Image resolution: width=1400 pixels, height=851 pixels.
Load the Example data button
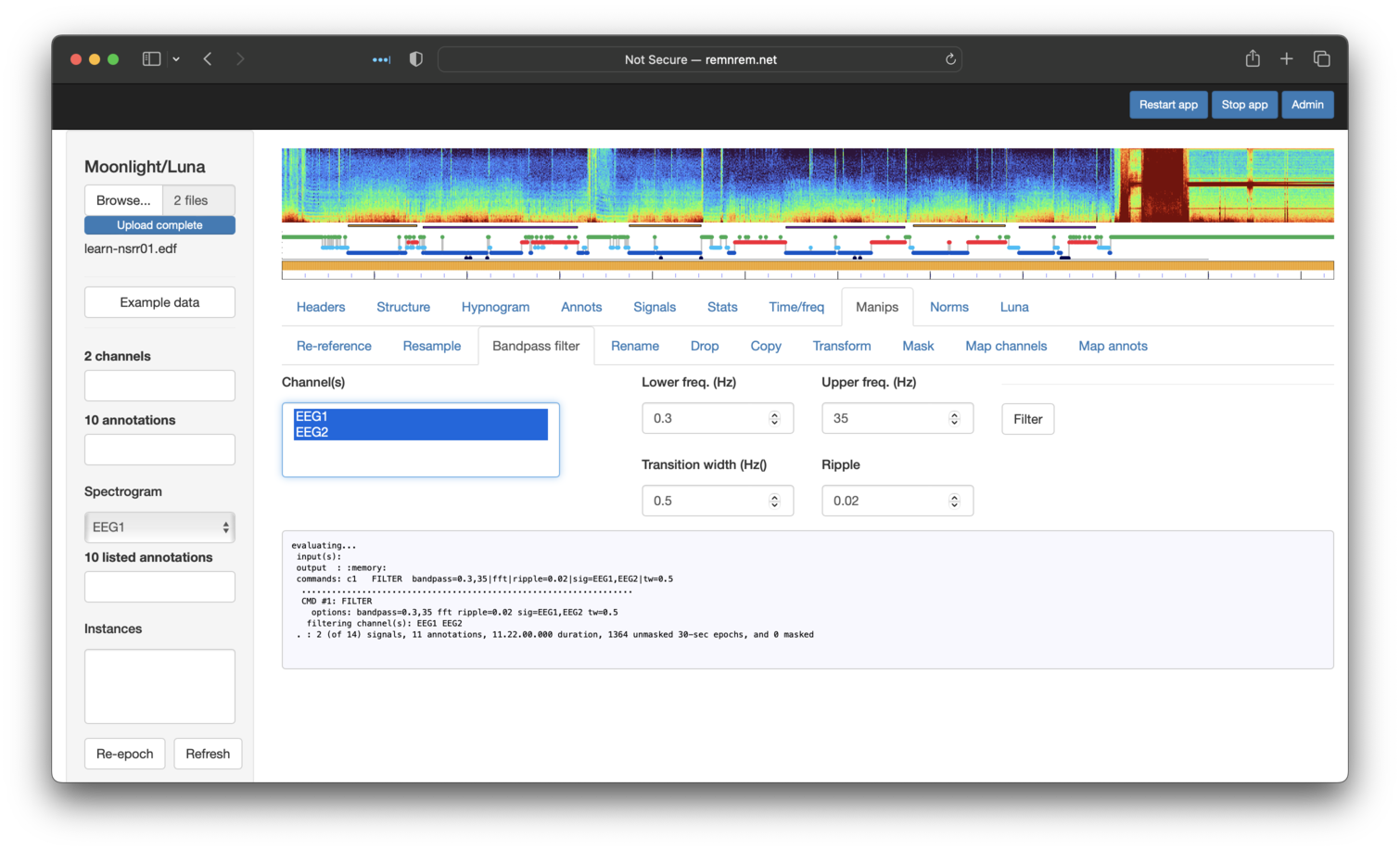click(x=159, y=302)
